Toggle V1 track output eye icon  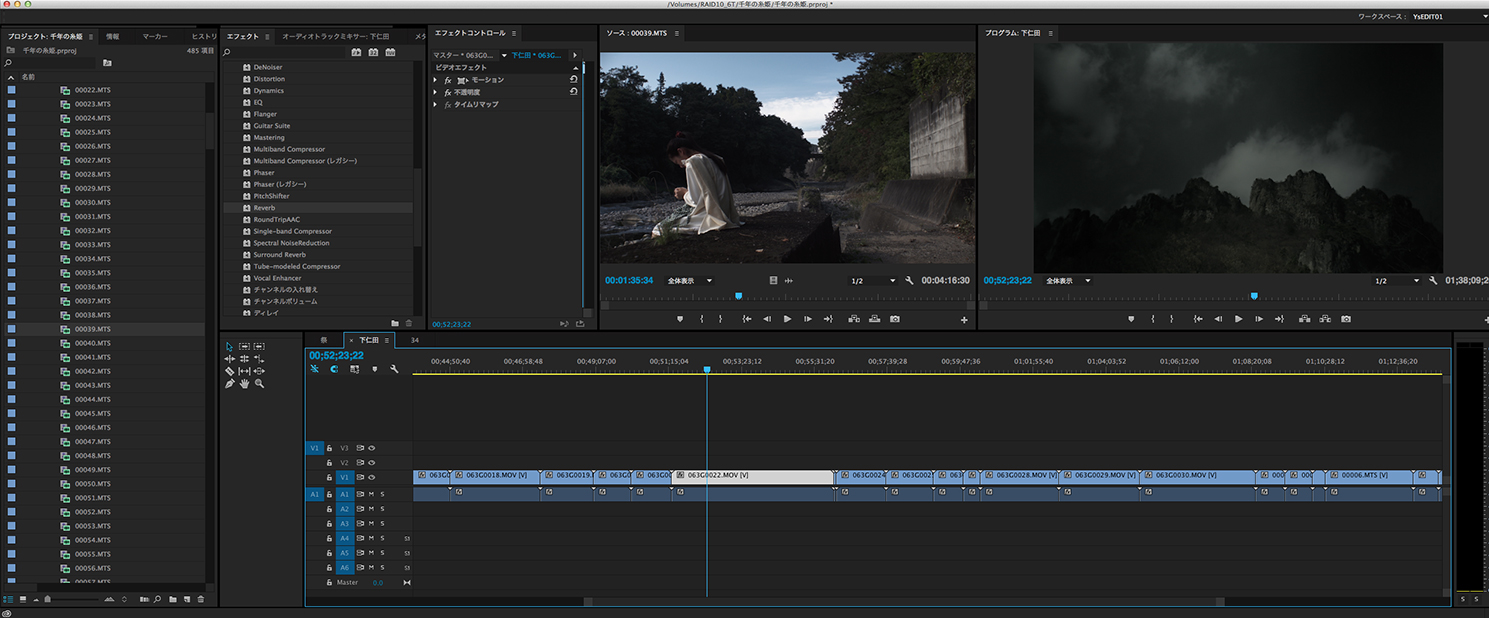[372, 478]
